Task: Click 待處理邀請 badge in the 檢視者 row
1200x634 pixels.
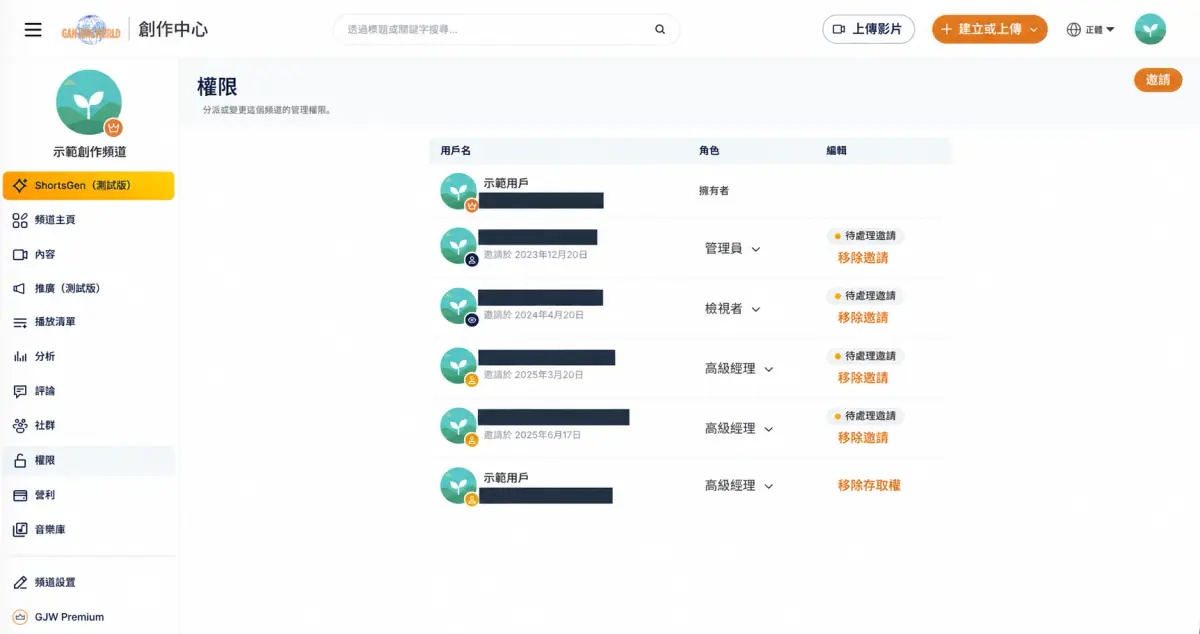Action: pyautogui.click(x=865, y=296)
